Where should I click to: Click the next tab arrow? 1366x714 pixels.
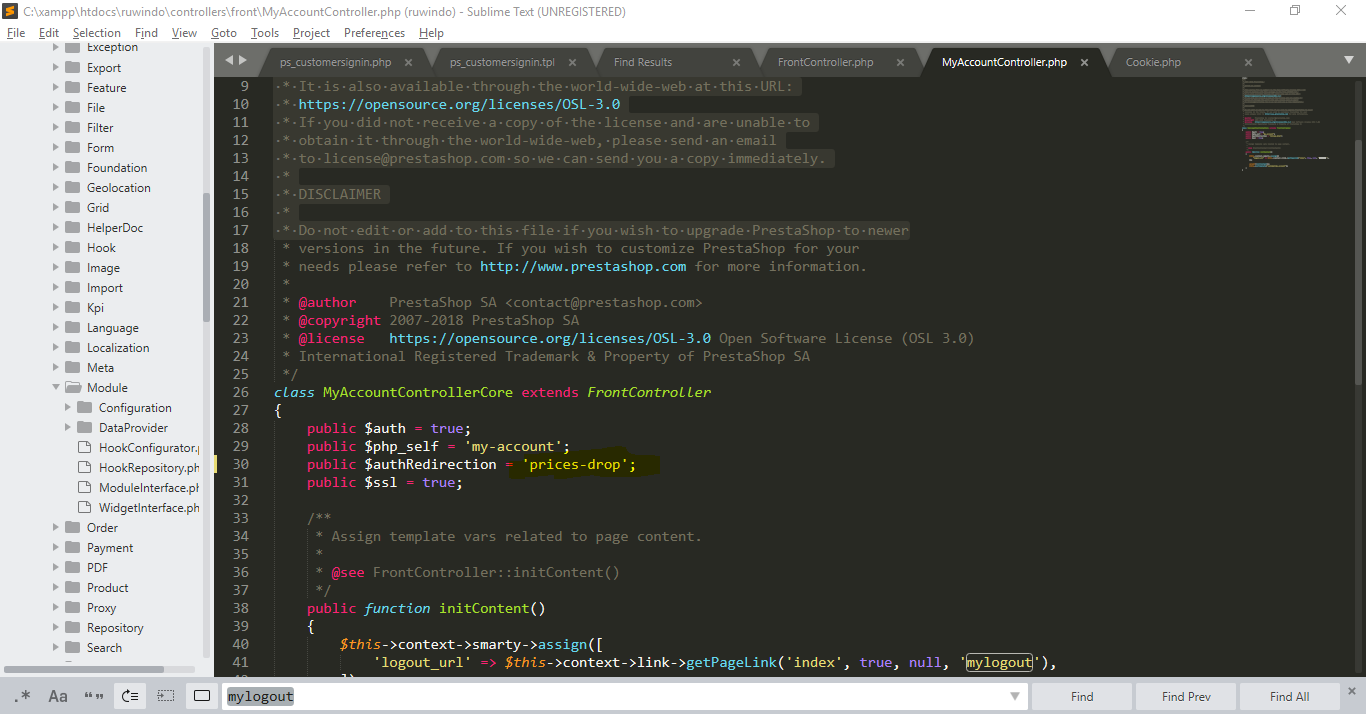coord(242,60)
